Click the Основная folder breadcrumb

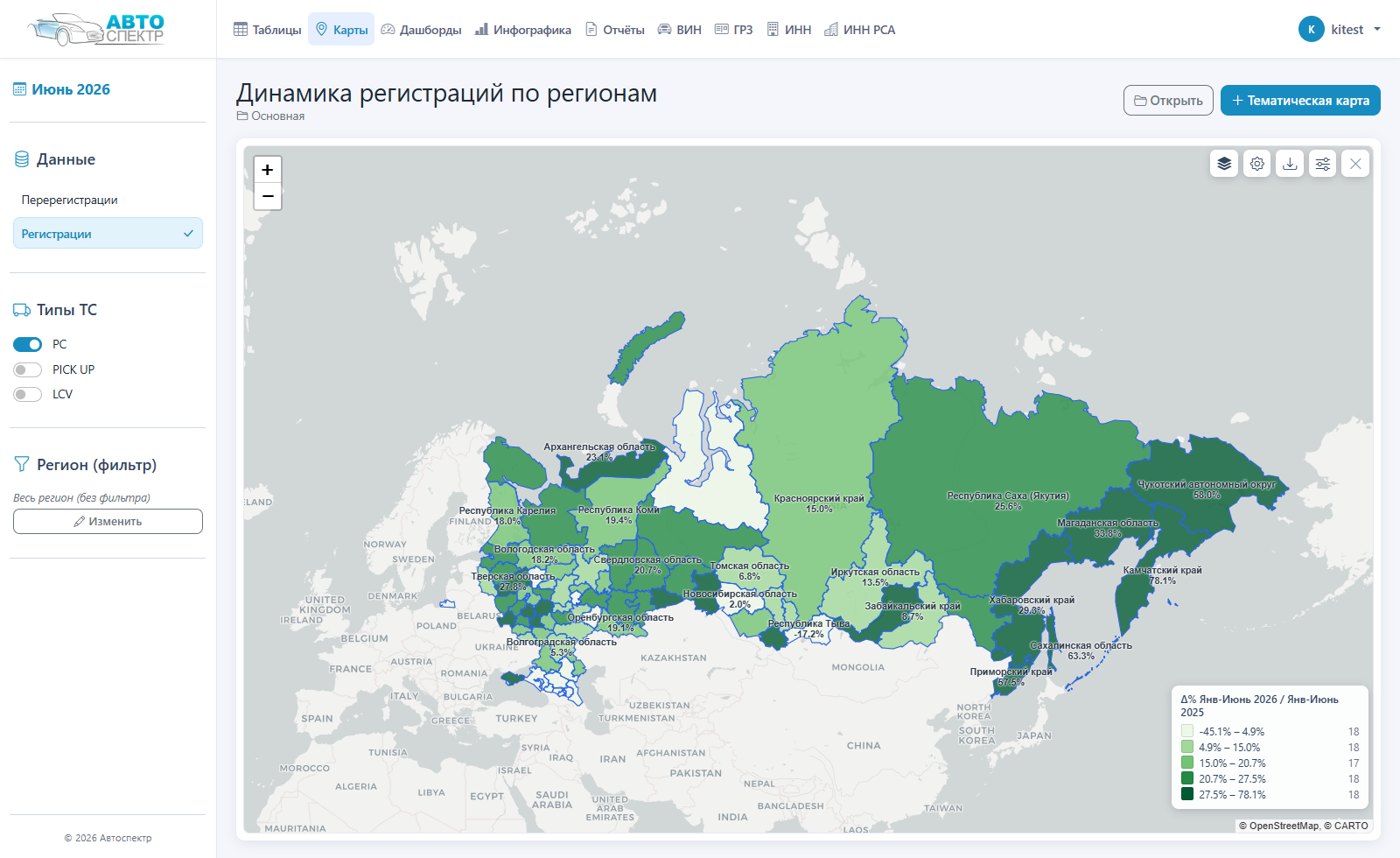point(270,116)
